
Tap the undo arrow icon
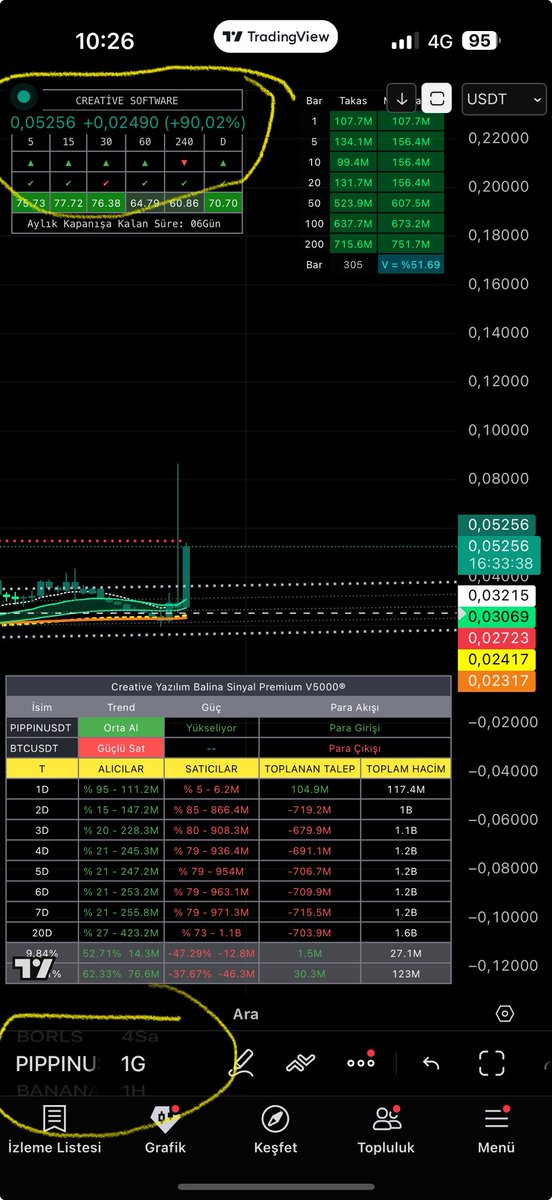431,1063
